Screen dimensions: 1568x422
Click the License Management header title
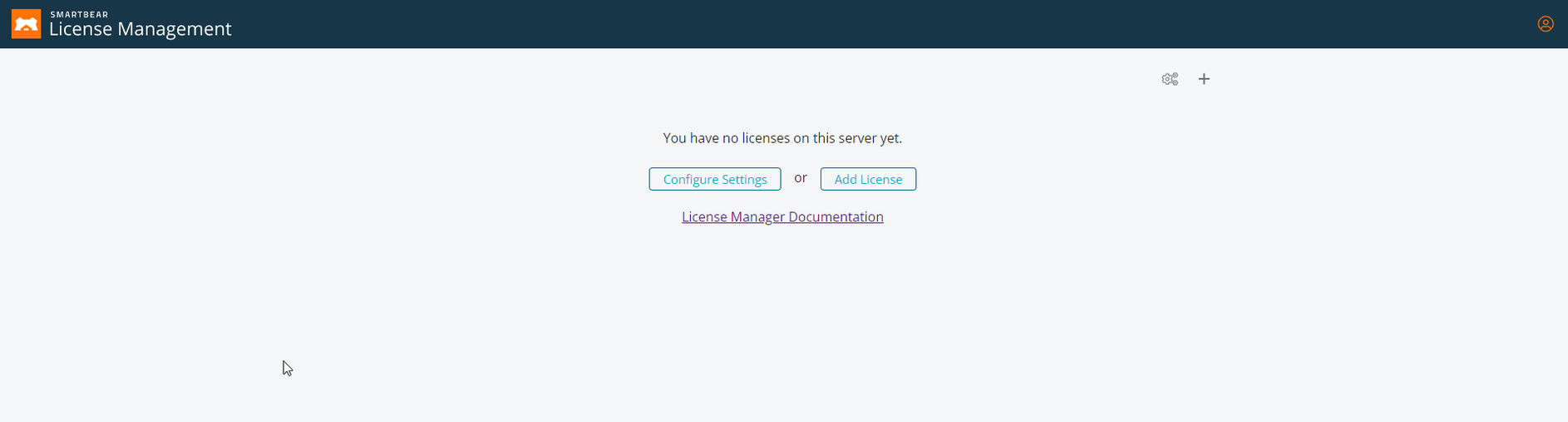[x=141, y=29]
